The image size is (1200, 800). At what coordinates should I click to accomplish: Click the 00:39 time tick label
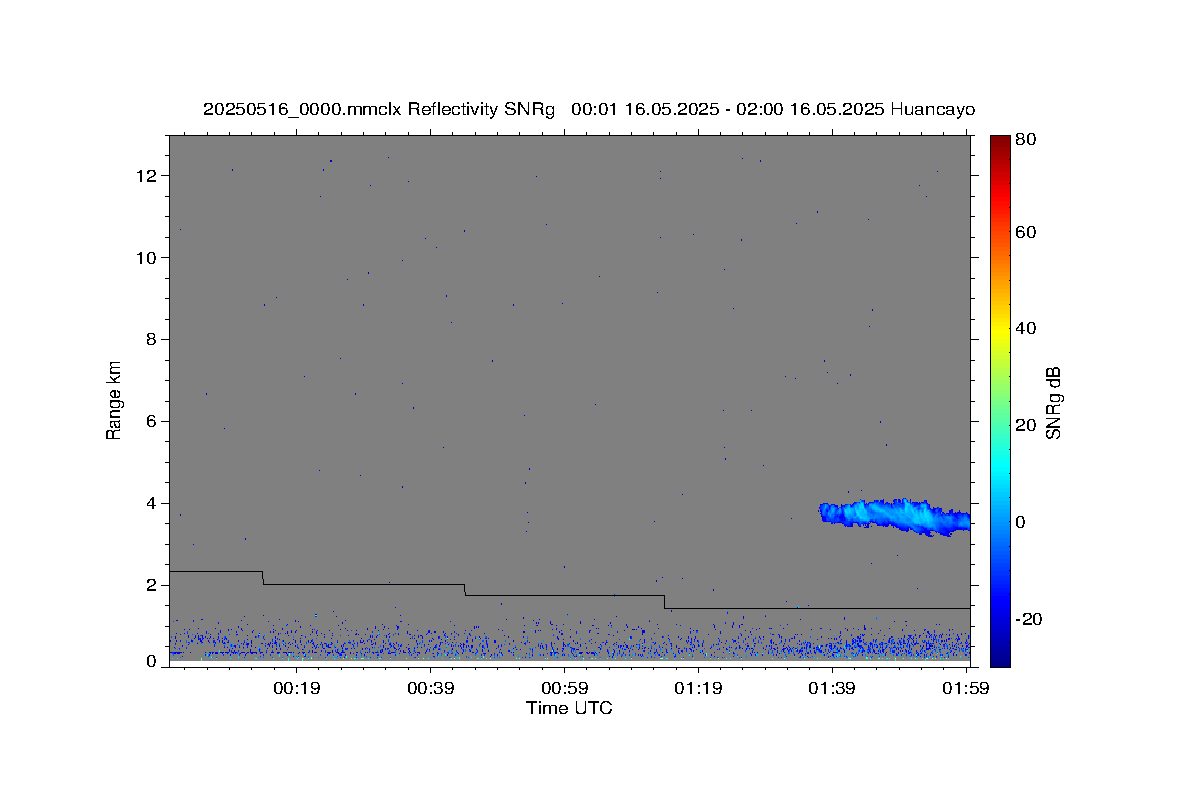pyautogui.click(x=430, y=688)
